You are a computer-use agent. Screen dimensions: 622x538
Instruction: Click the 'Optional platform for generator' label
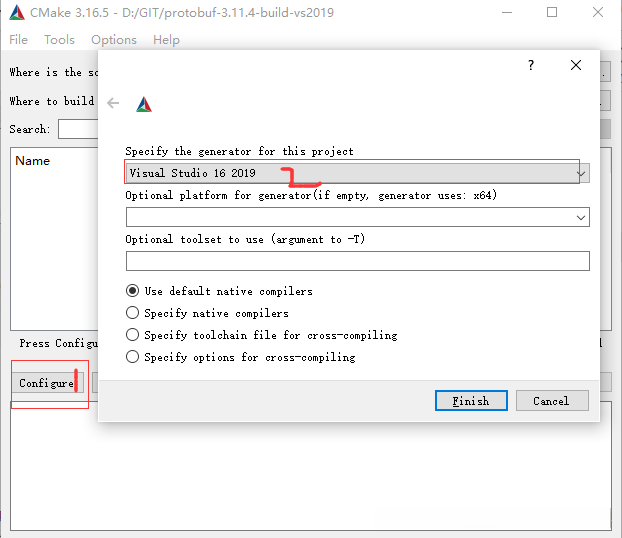(x=311, y=195)
